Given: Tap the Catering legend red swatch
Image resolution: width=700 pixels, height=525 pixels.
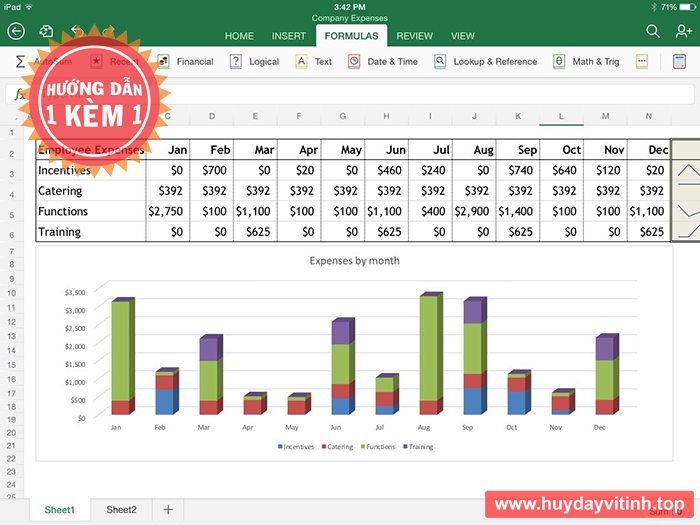Looking at the screenshot, I should point(324,446).
